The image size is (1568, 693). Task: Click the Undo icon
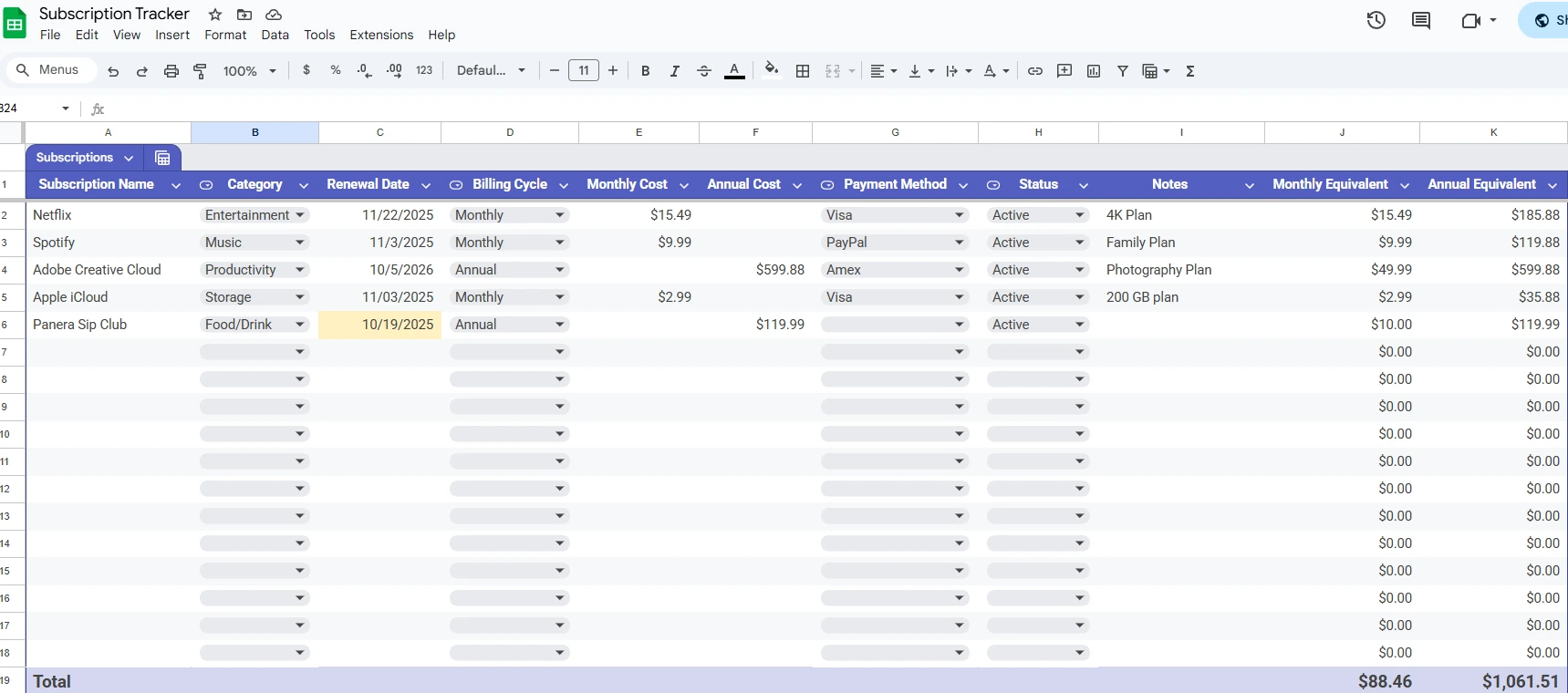113,71
